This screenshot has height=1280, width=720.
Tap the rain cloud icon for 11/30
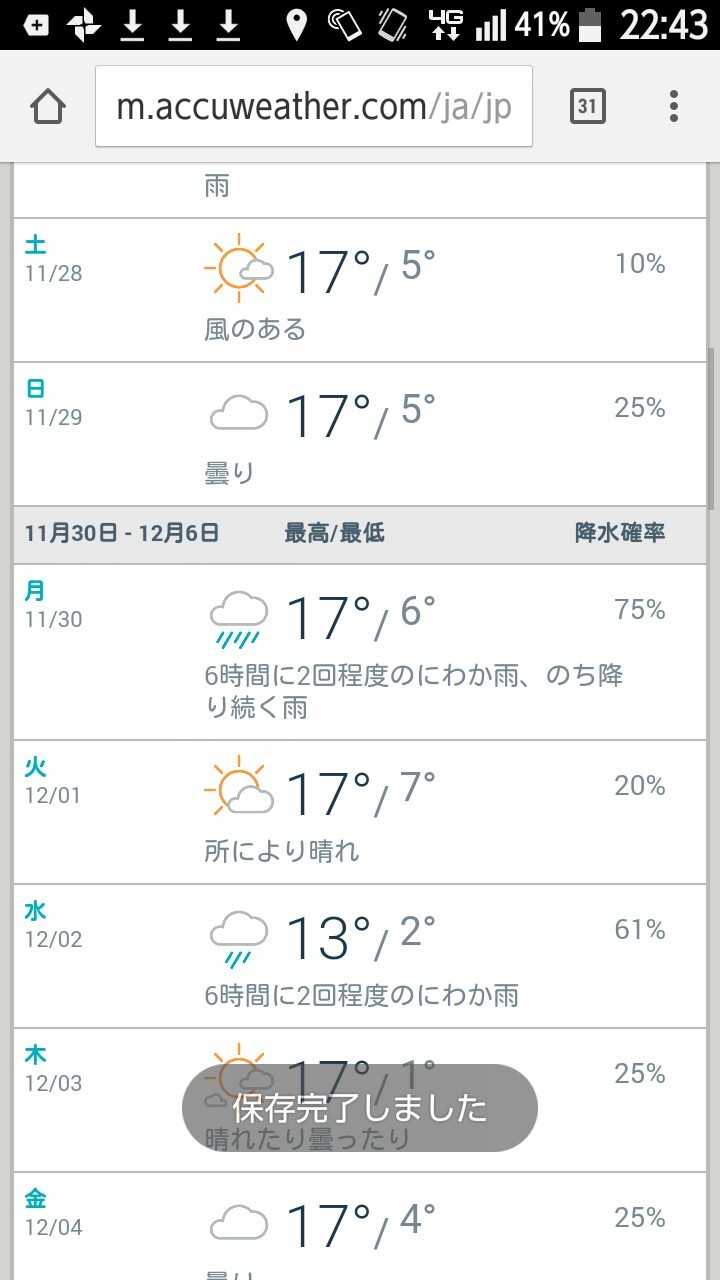click(239, 615)
